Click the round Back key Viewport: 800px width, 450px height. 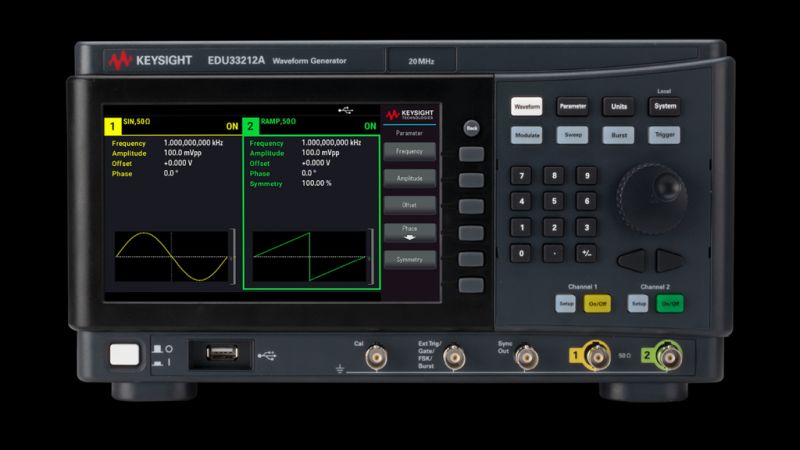click(472, 128)
